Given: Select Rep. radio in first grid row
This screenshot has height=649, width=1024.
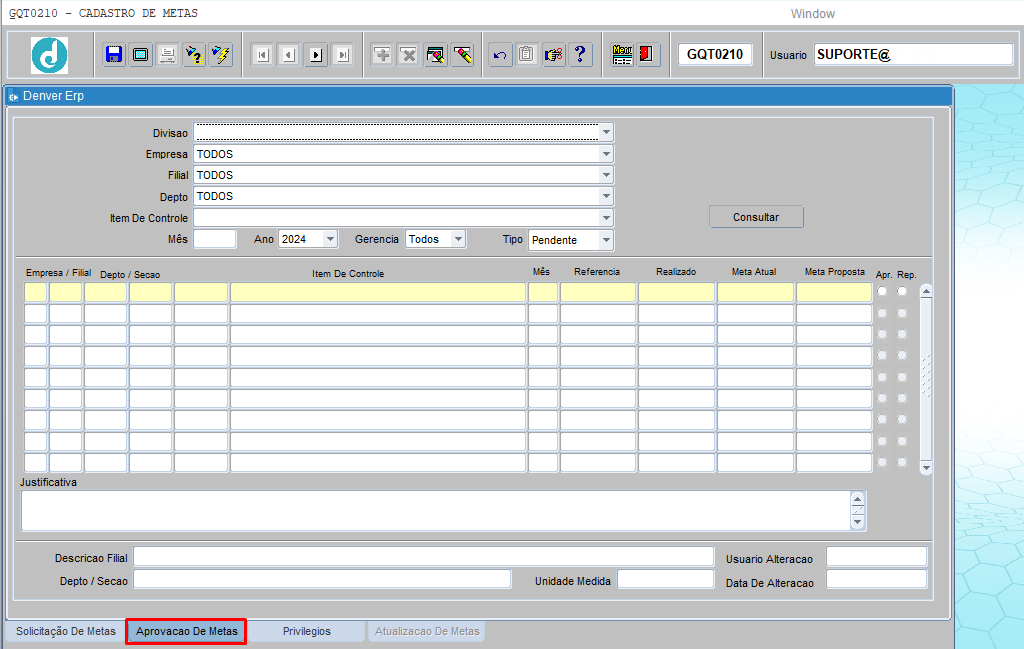Looking at the screenshot, I should click(x=903, y=291).
